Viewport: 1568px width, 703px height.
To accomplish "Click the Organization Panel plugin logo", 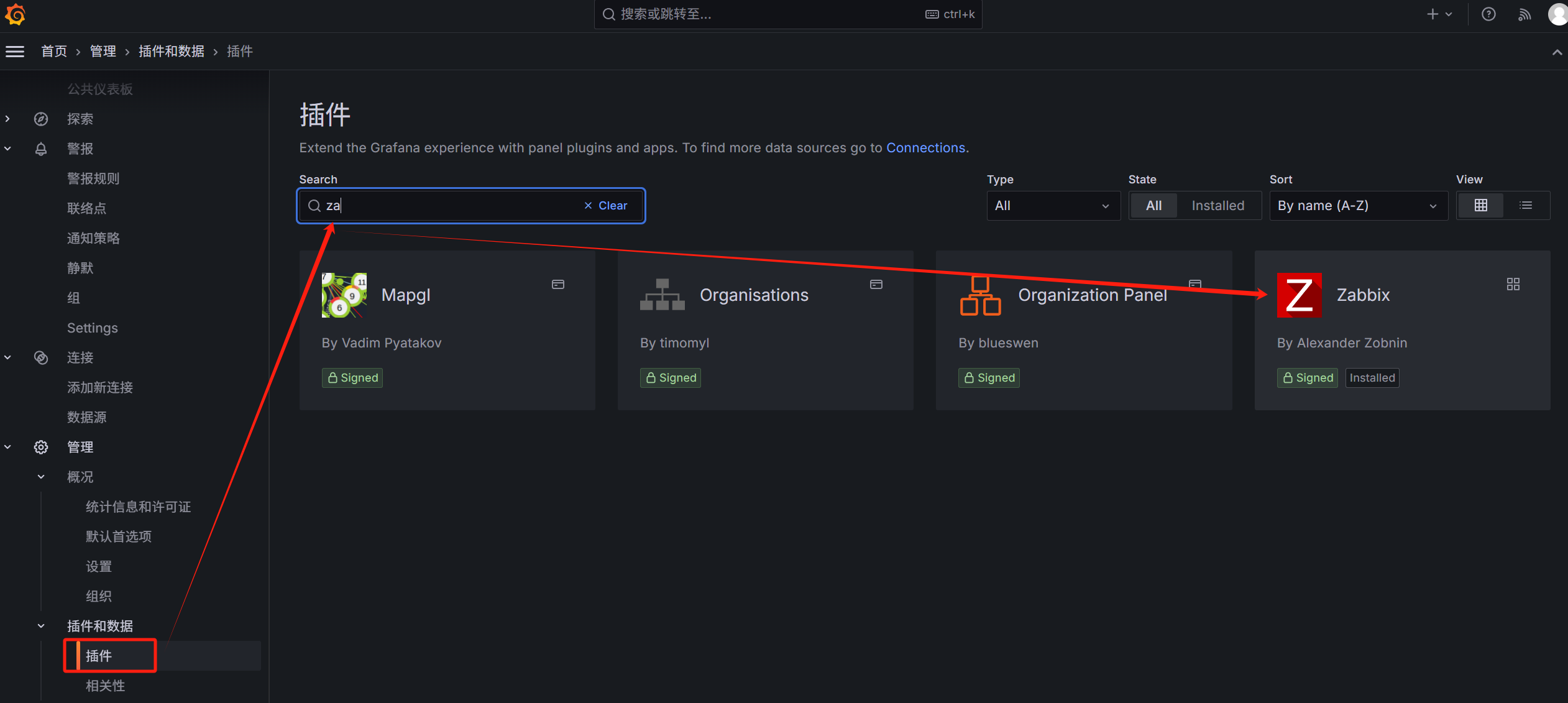I will tap(981, 295).
